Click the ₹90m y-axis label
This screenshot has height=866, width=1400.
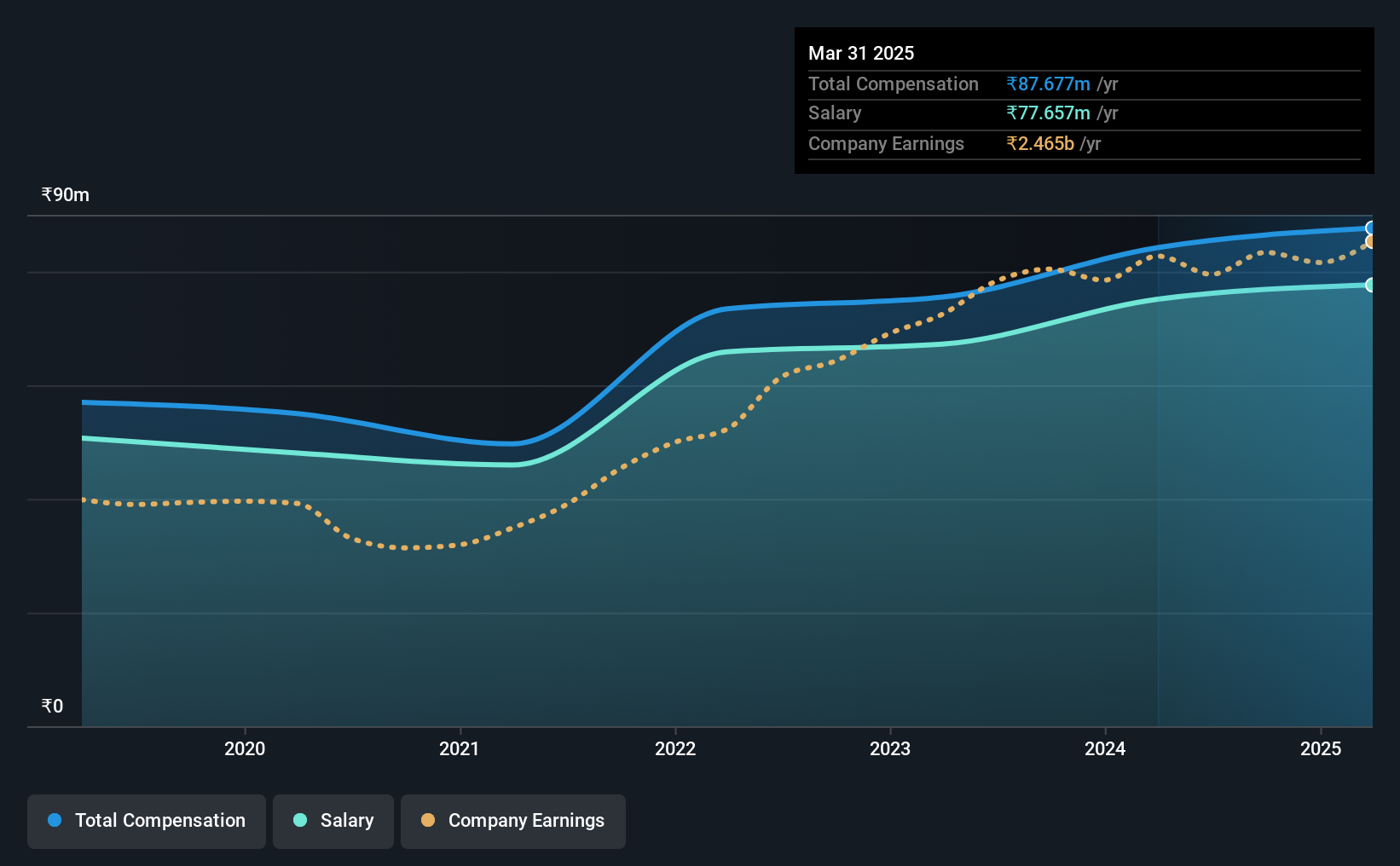[66, 194]
